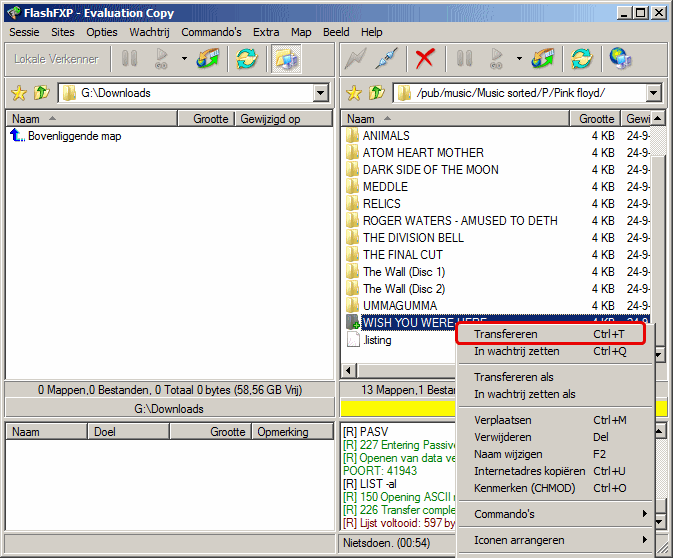Click the red X abort icon
Screen dimensions: 673x558
click(x=425, y=58)
